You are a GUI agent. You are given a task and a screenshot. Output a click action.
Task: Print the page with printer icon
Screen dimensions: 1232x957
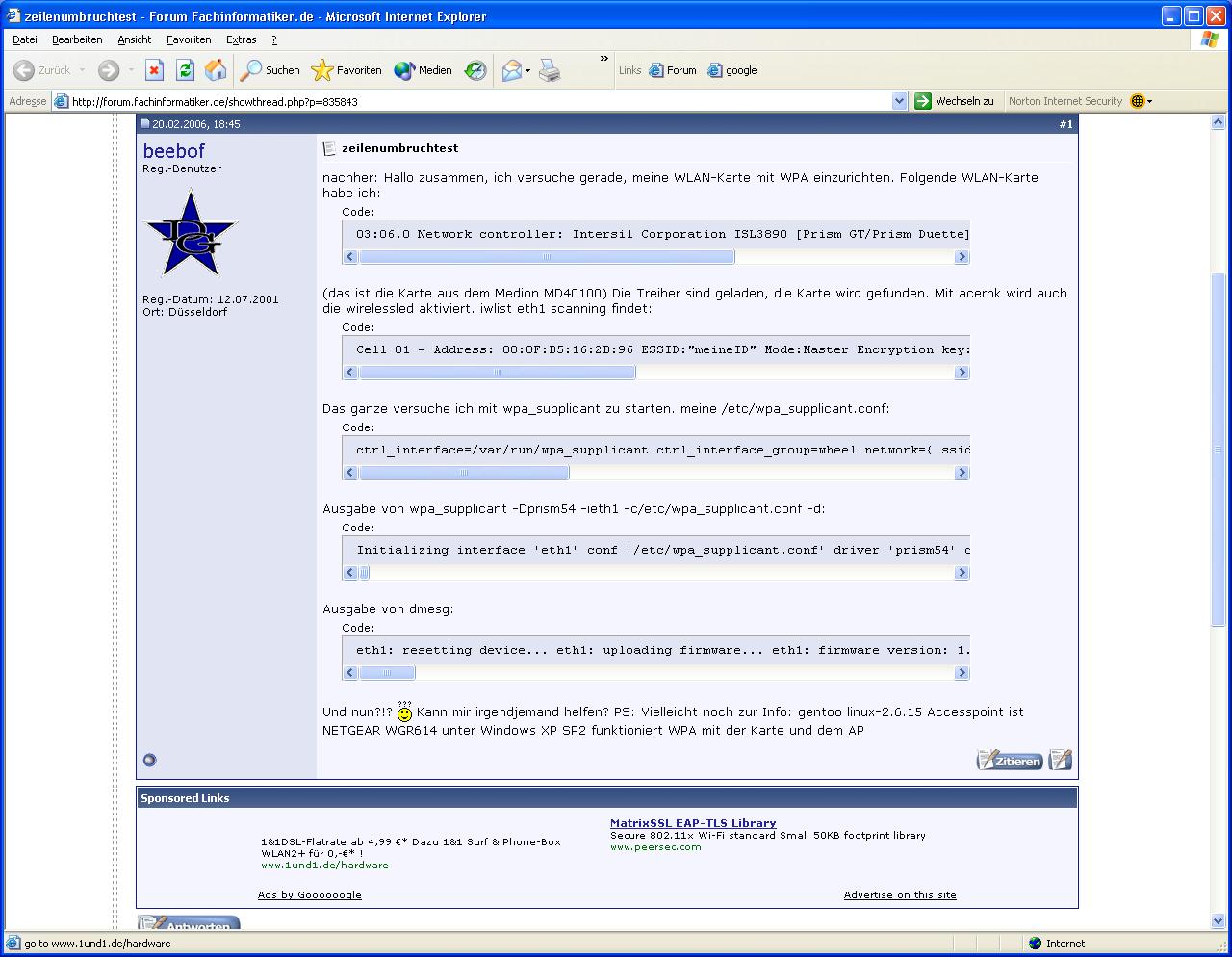pyautogui.click(x=550, y=70)
